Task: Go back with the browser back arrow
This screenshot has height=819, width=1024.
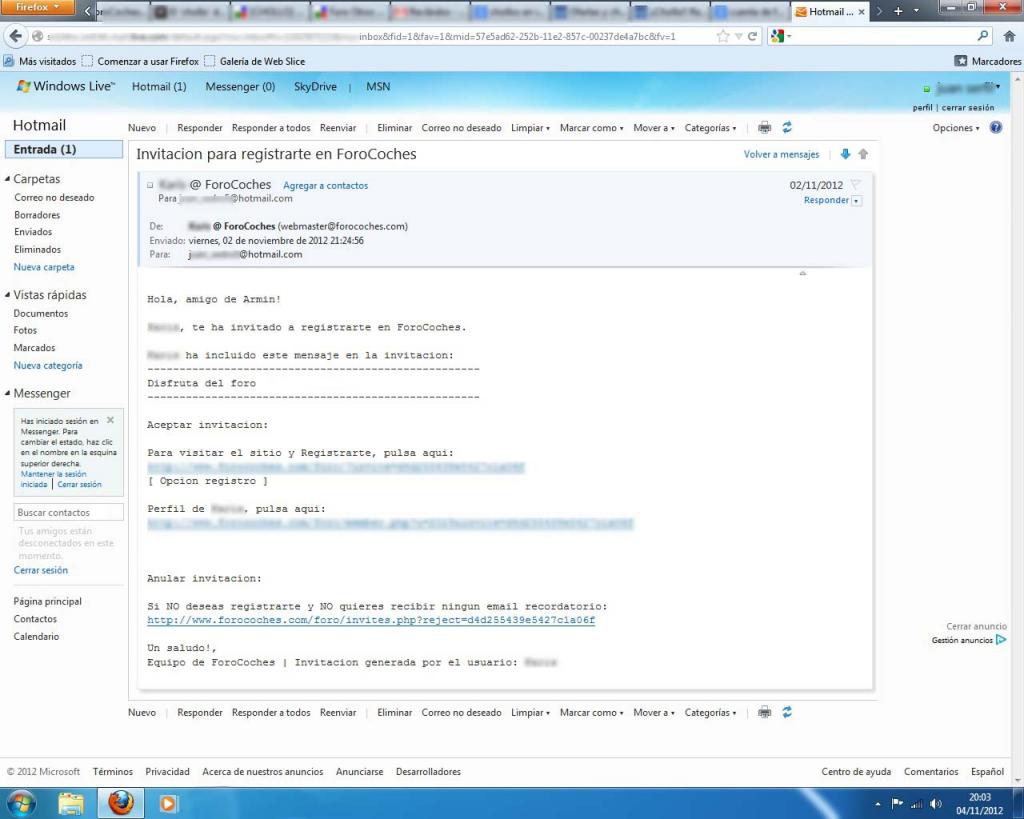Action: tap(16, 36)
